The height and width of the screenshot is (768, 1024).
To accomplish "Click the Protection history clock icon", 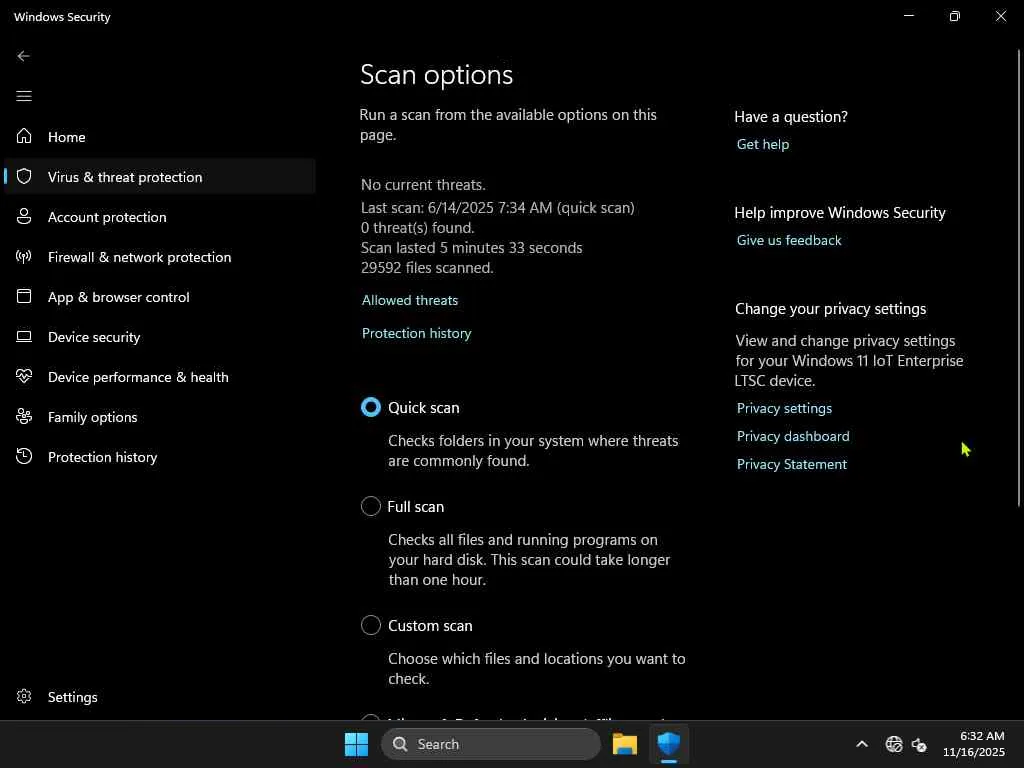I will click(24, 456).
